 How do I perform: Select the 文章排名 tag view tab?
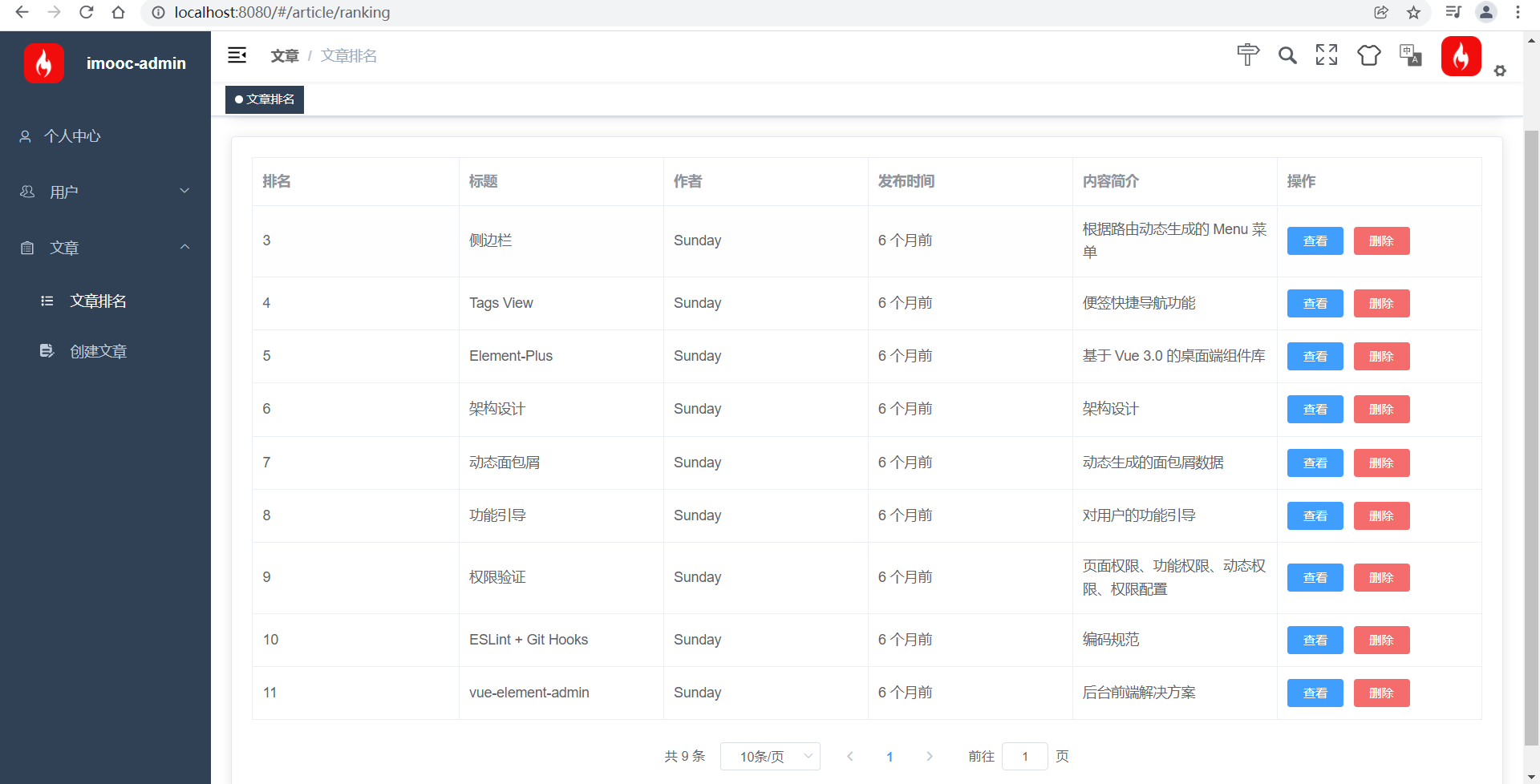265,99
